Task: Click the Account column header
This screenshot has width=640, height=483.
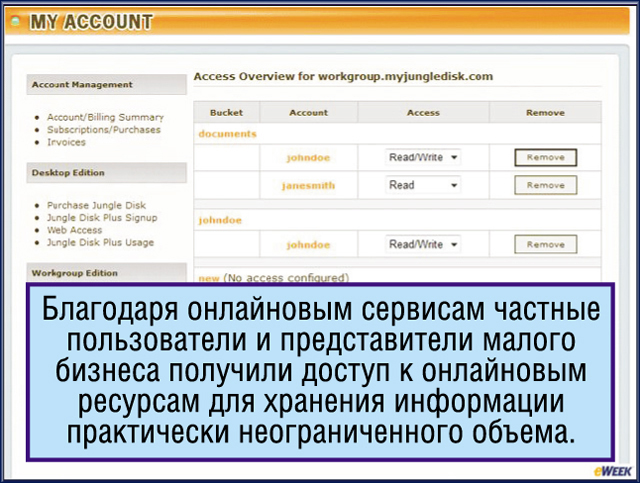Action: tap(309, 112)
